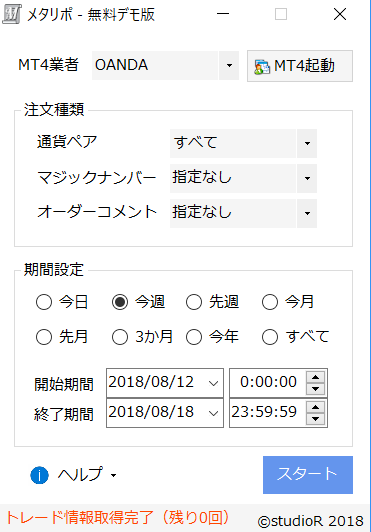Increase the start time with up arrow
Viewport: 371px width, 532px height.
coord(315,377)
